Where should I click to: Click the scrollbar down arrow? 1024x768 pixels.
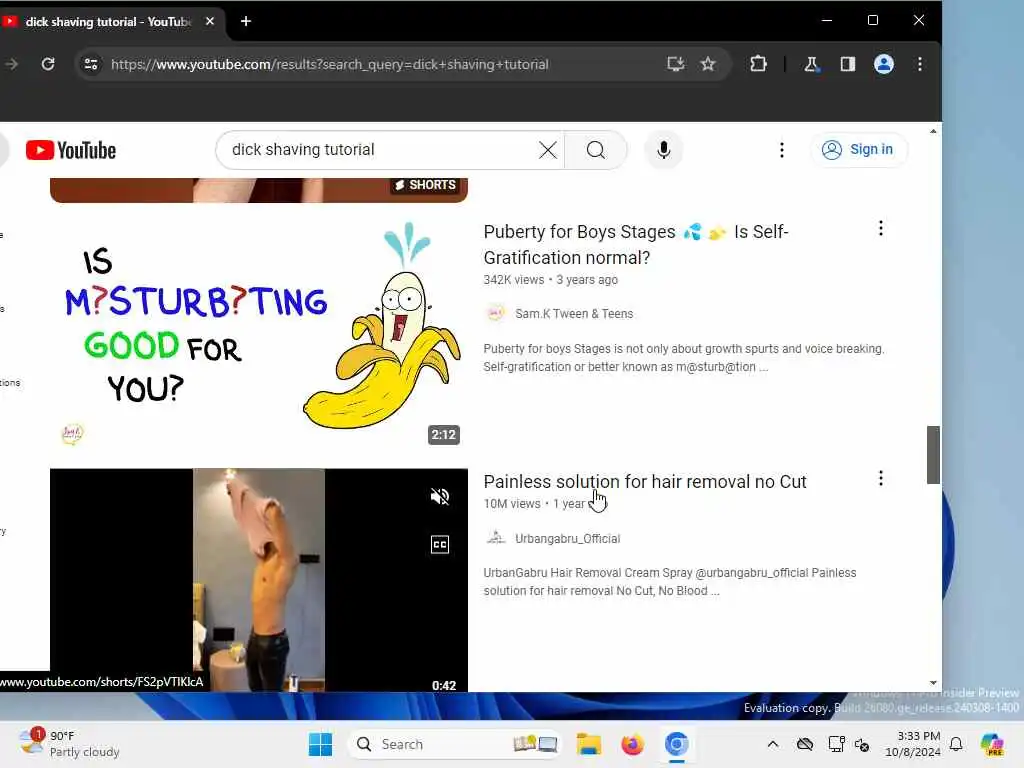[933, 683]
